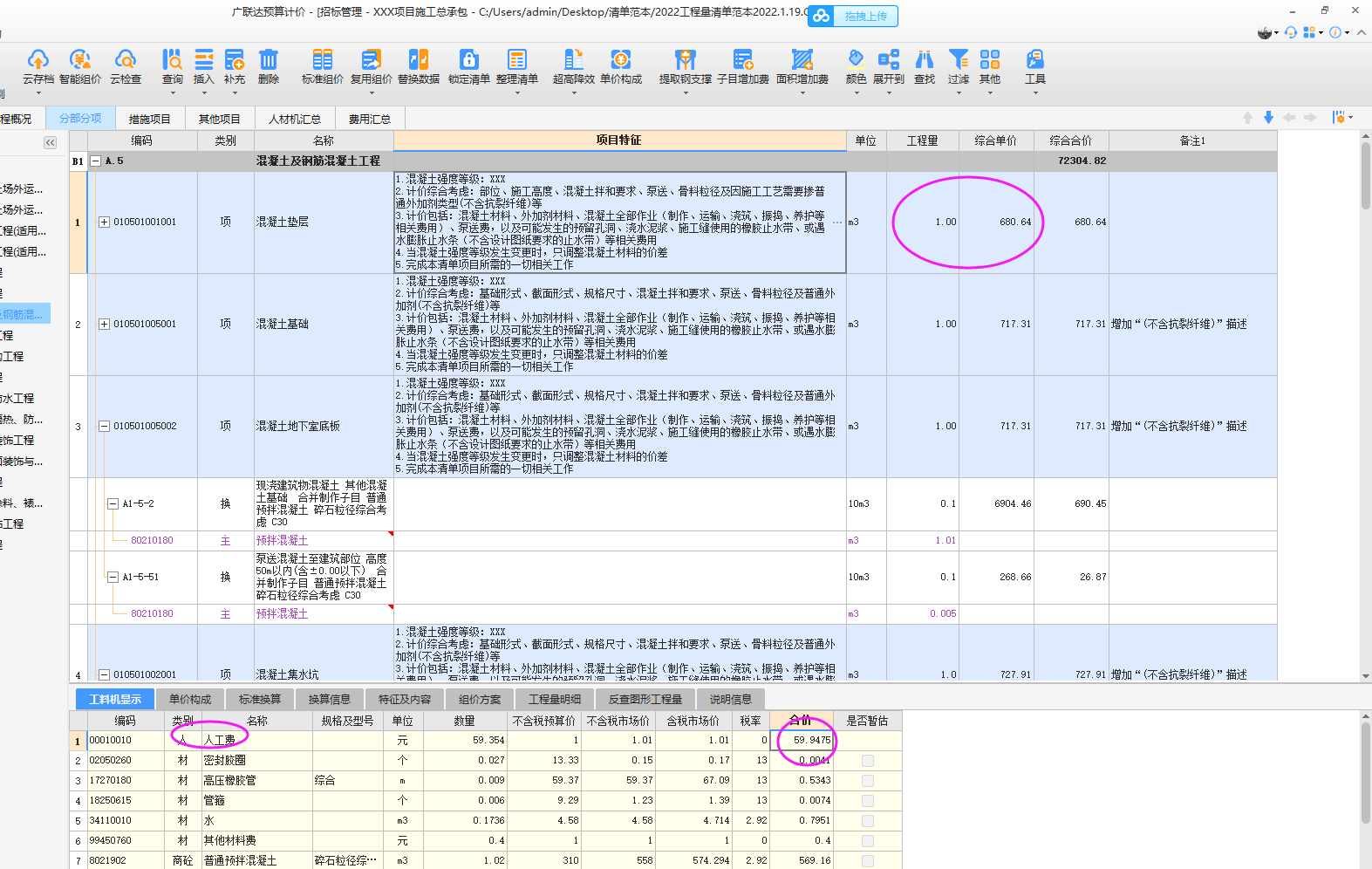Click the bottom panel vertical scrollbar
Screen dimensions: 1372x869
tap(1365, 772)
